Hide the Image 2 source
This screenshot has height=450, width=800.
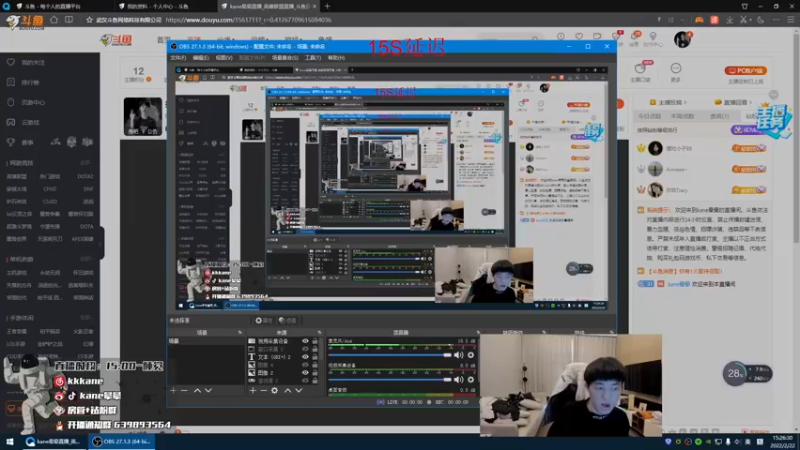pyautogui.click(x=305, y=373)
